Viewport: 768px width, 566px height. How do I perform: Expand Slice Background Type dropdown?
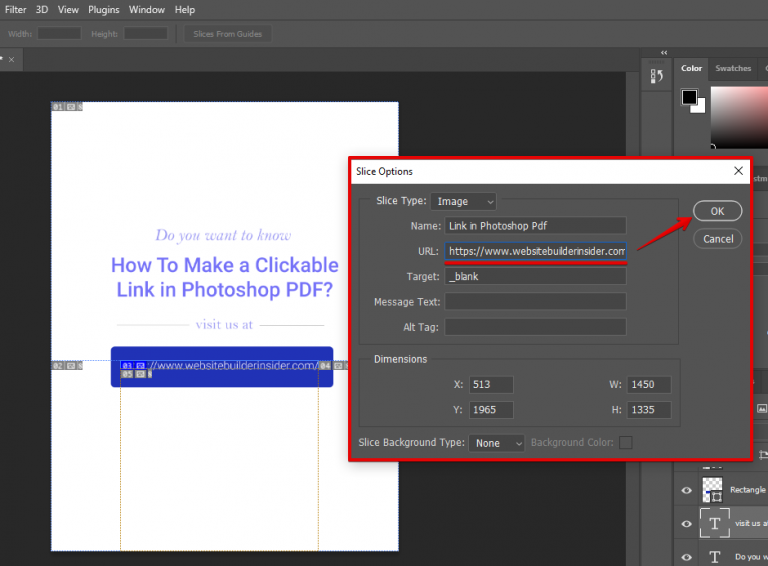coord(497,442)
